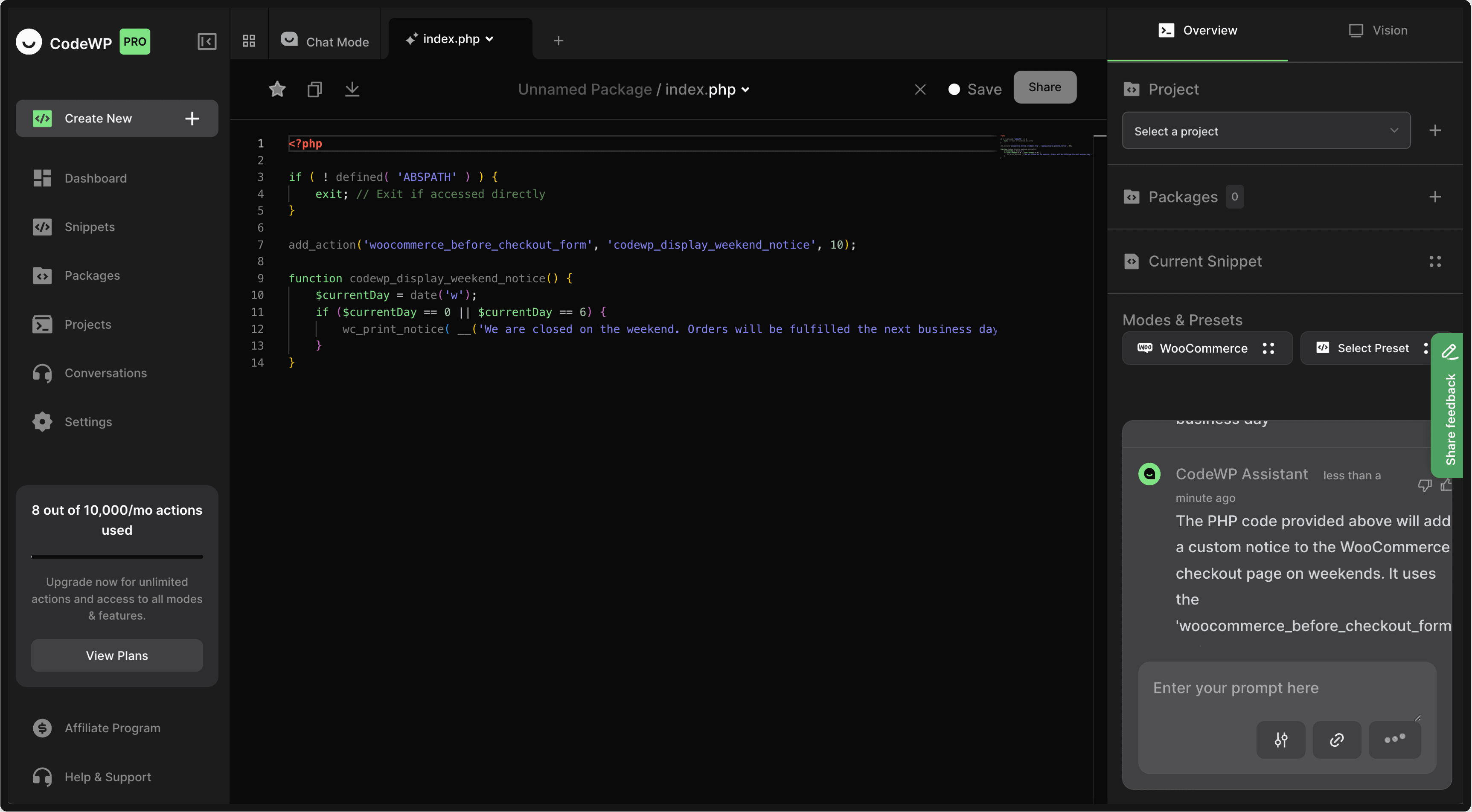The height and width of the screenshot is (812, 1472).
Task: Click the actions usage progress bar
Action: tap(116, 556)
